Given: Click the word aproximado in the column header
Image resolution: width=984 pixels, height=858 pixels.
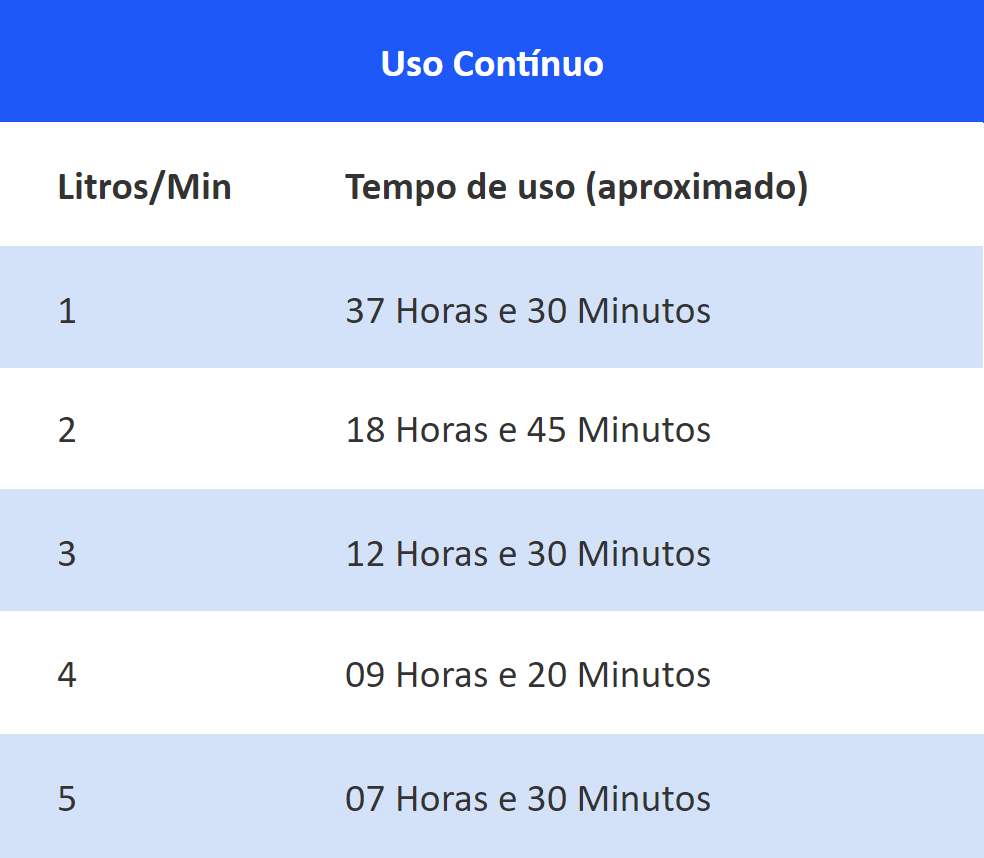Looking at the screenshot, I should 696,188.
